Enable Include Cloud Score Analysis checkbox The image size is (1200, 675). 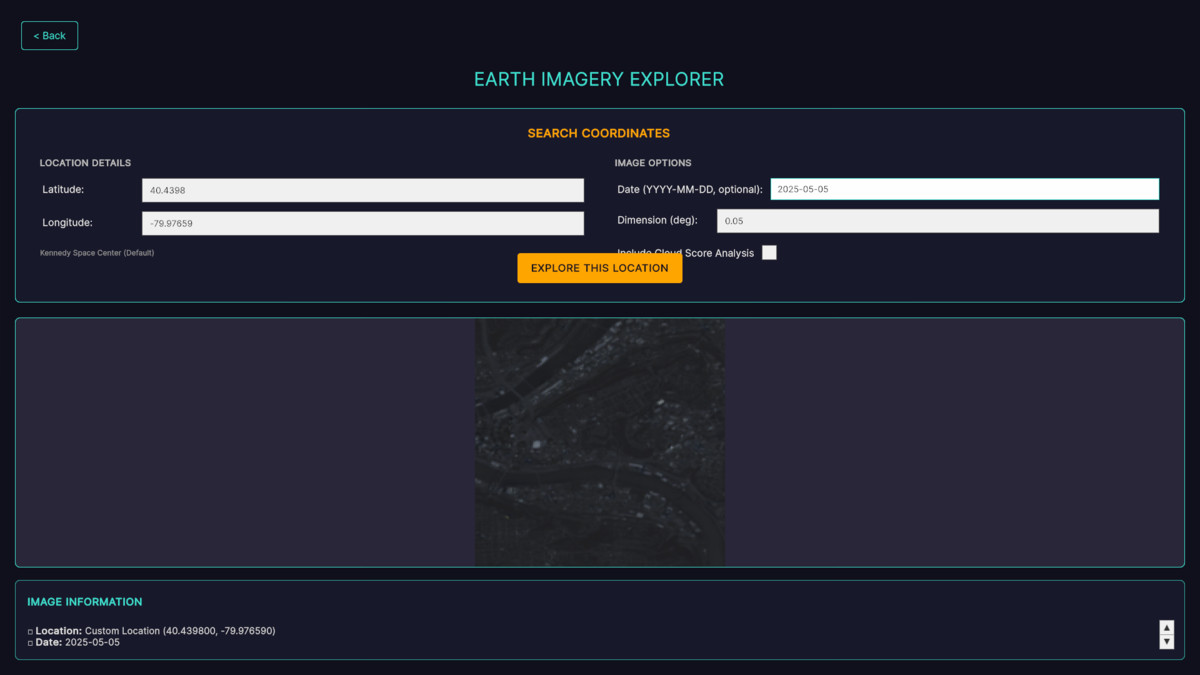[769, 253]
